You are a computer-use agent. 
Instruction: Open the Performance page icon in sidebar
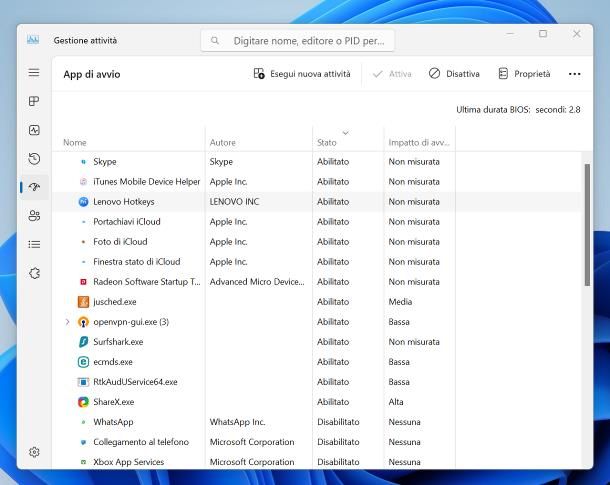(34, 130)
